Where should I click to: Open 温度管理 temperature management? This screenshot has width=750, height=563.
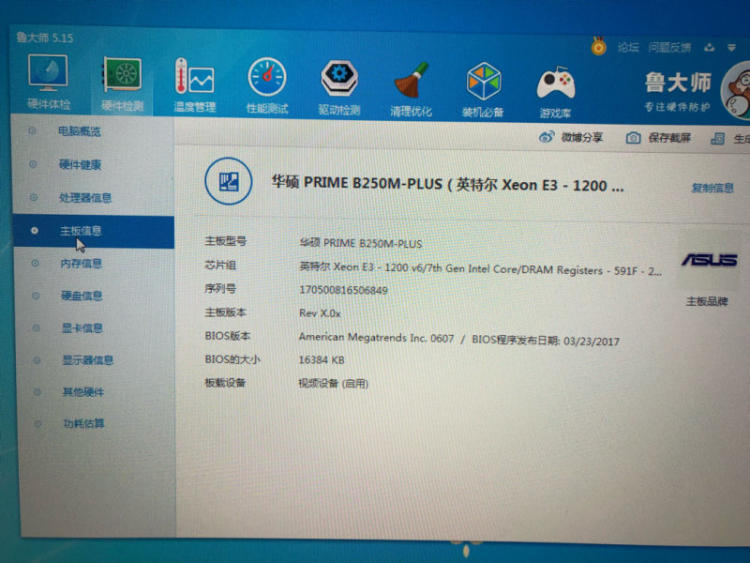click(x=195, y=86)
